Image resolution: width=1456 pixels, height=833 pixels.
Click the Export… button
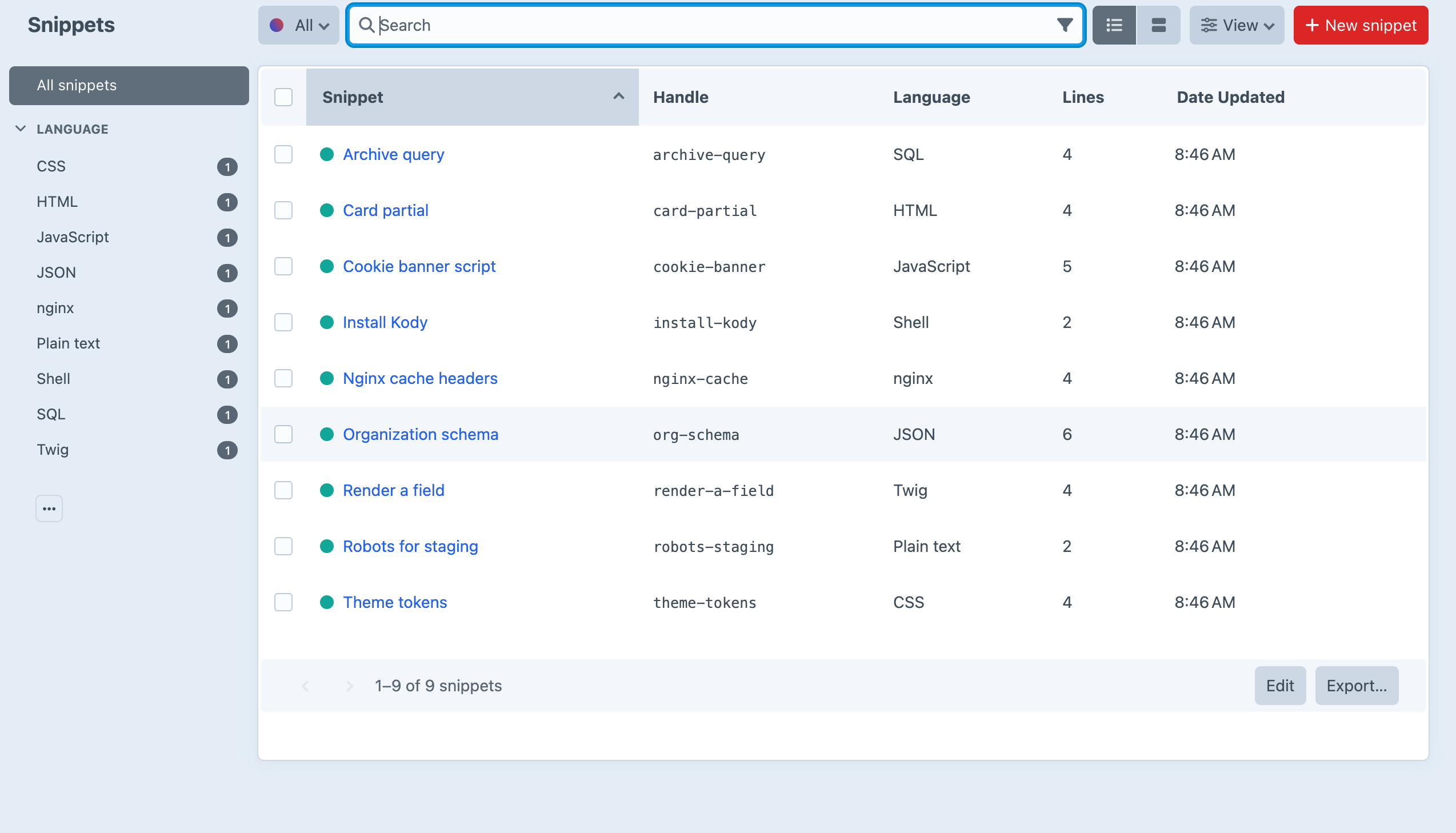coord(1357,686)
